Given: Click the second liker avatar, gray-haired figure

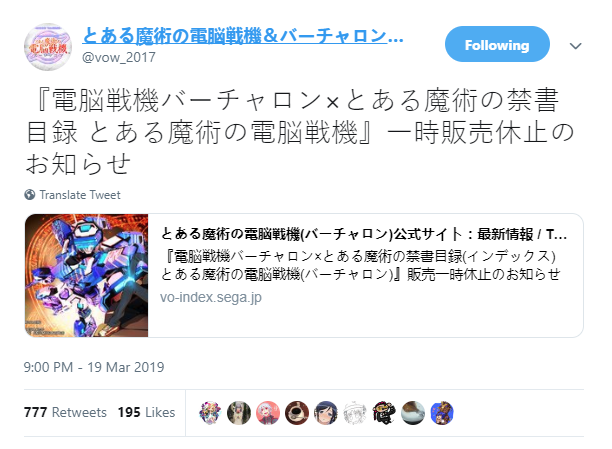Looking at the screenshot, I should (x=239, y=413).
